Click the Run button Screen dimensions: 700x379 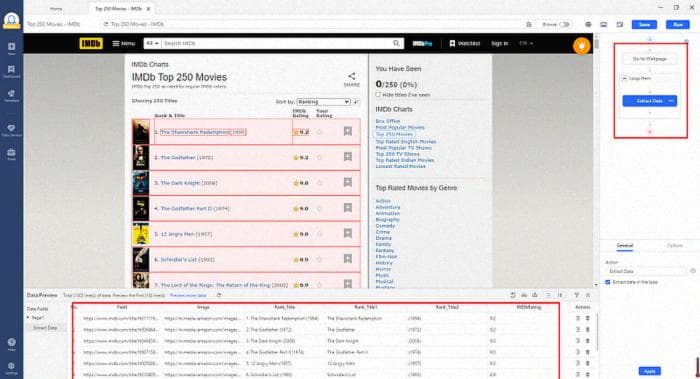click(678, 25)
